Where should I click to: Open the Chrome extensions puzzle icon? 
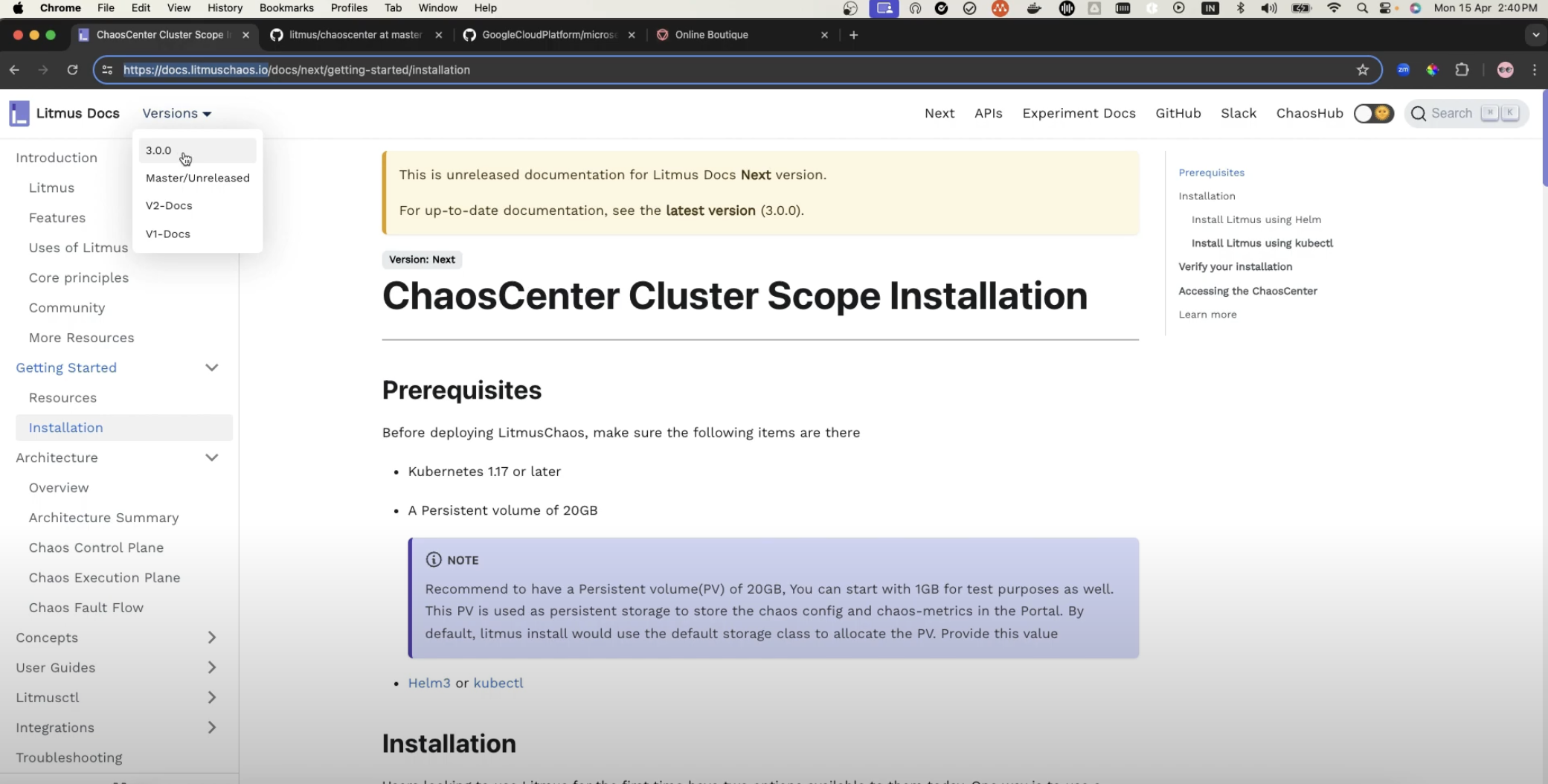point(1462,70)
